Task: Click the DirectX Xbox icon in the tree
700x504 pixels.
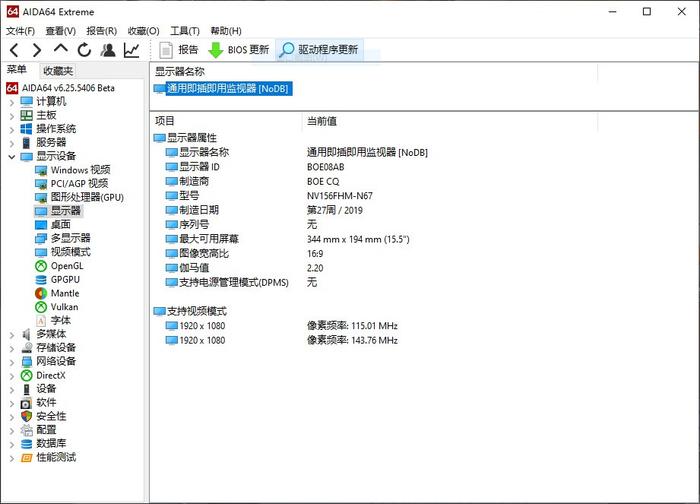Action: pyautogui.click(x=26, y=375)
